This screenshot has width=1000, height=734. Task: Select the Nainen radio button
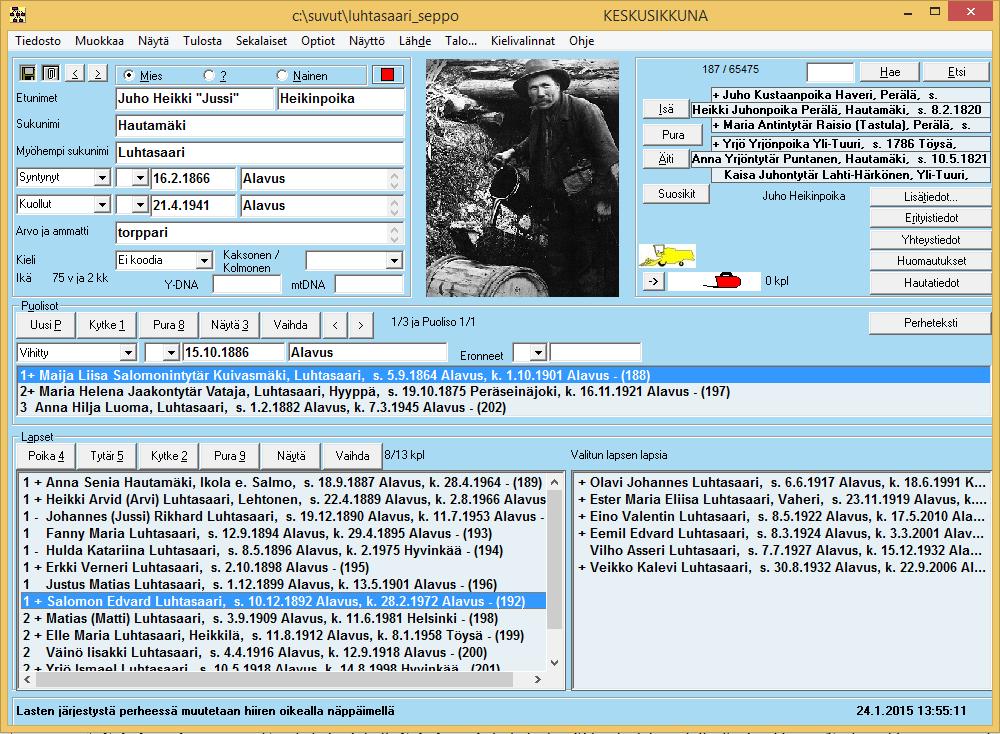(282, 75)
